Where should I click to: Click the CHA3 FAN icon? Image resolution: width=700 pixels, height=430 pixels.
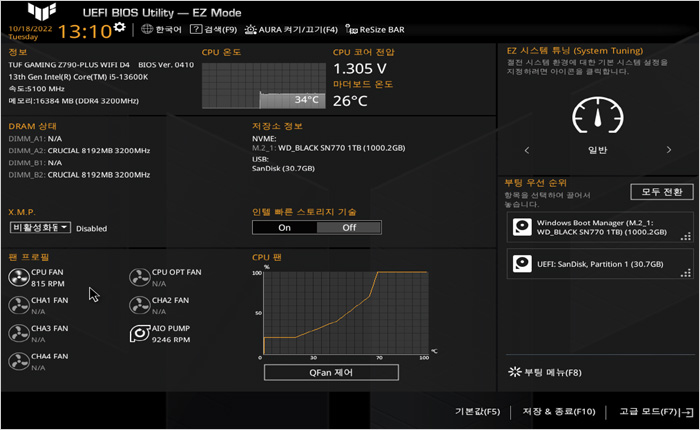click(x=19, y=334)
